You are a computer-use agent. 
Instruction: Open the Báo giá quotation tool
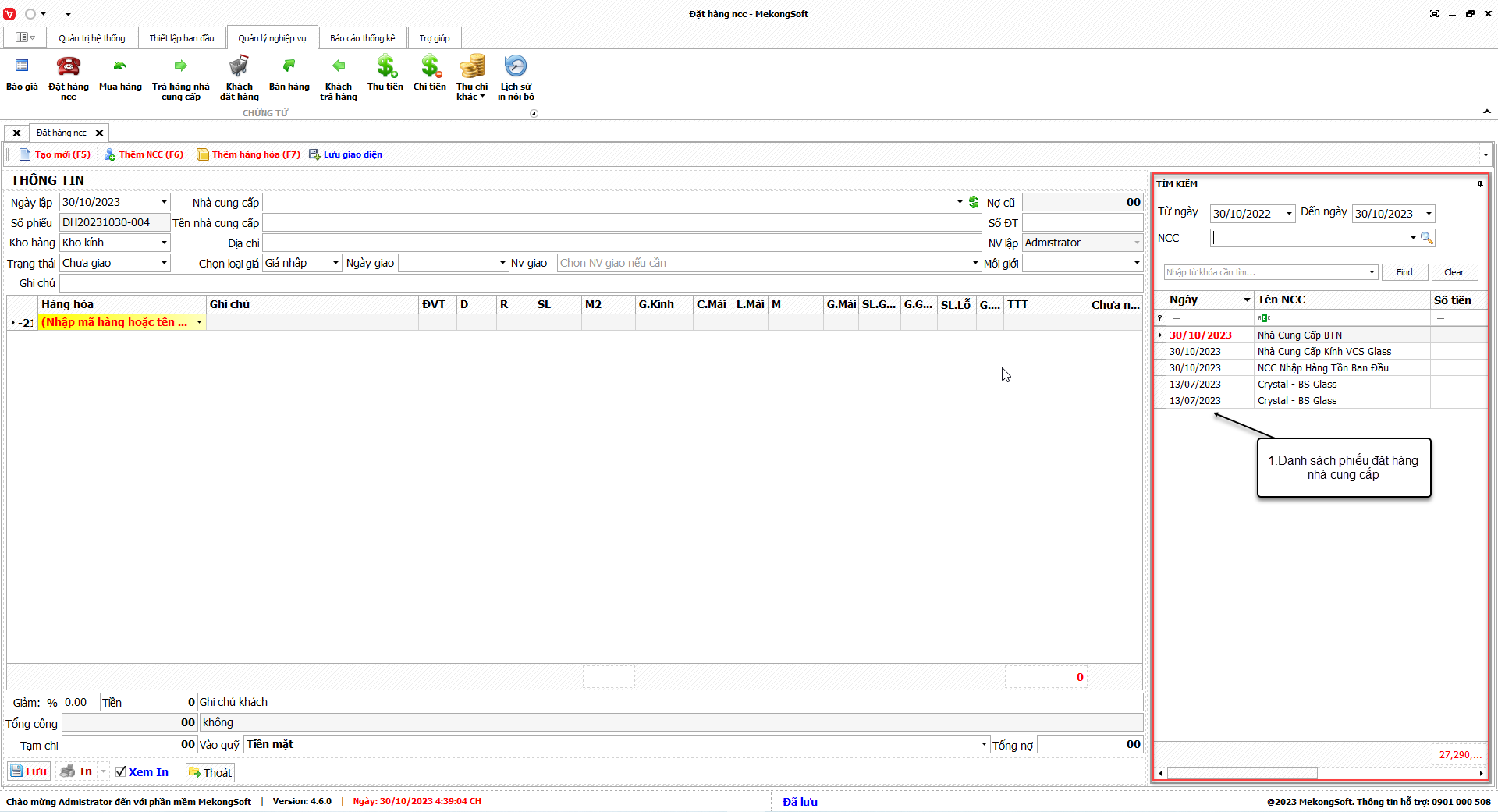[22, 76]
